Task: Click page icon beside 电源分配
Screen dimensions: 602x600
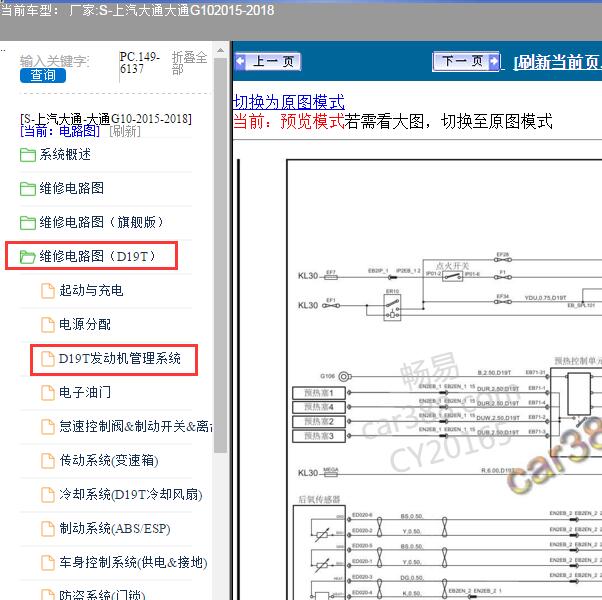Action: tap(48, 325)
